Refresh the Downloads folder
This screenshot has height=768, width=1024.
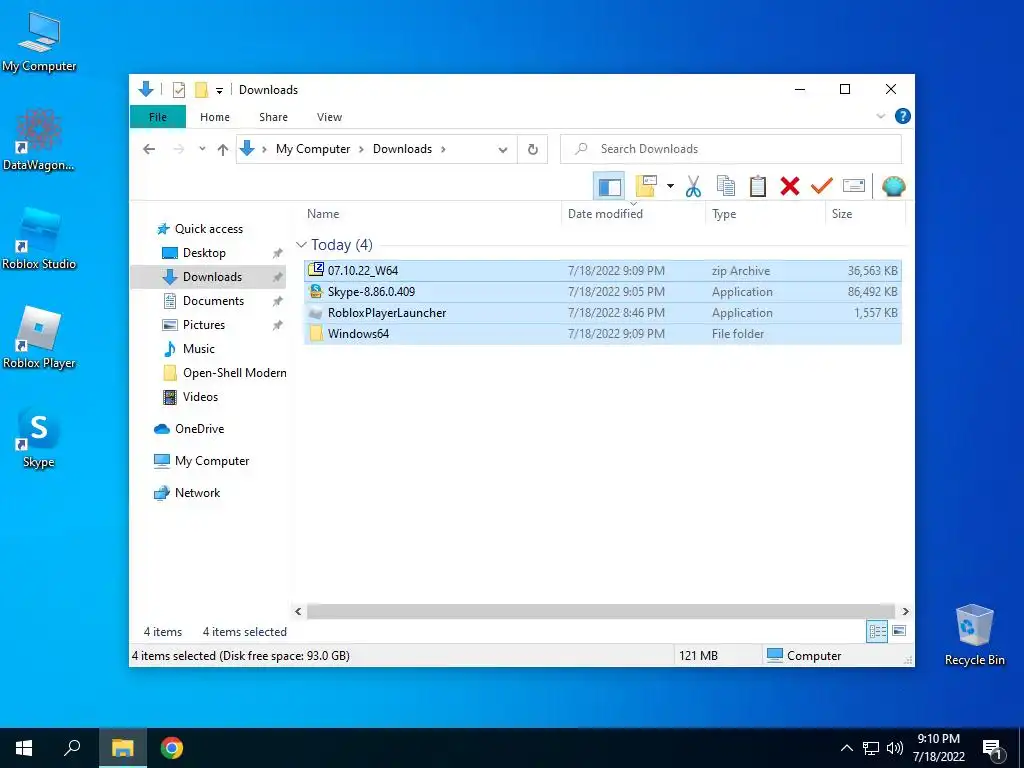[x=533, y=150]
